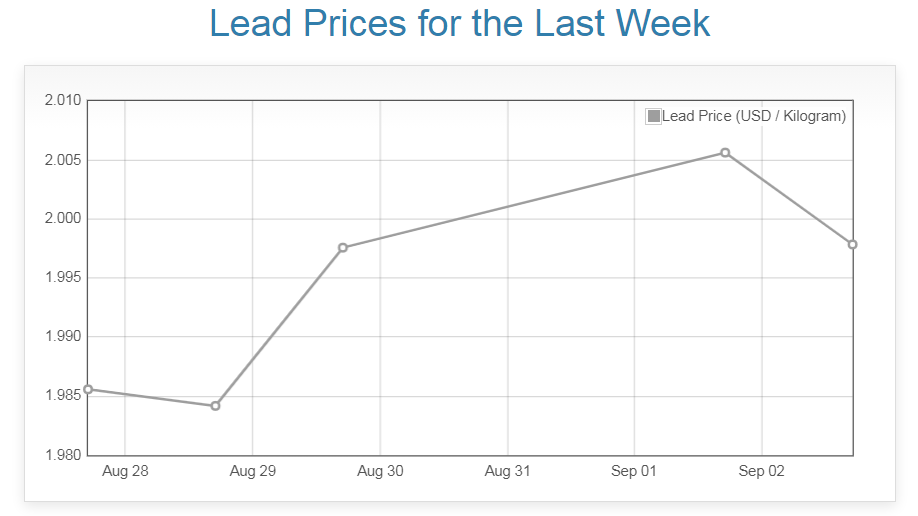Click the Aug 30 date label
The width and height of the screenshot is (918, 516).
click(380, 471)
